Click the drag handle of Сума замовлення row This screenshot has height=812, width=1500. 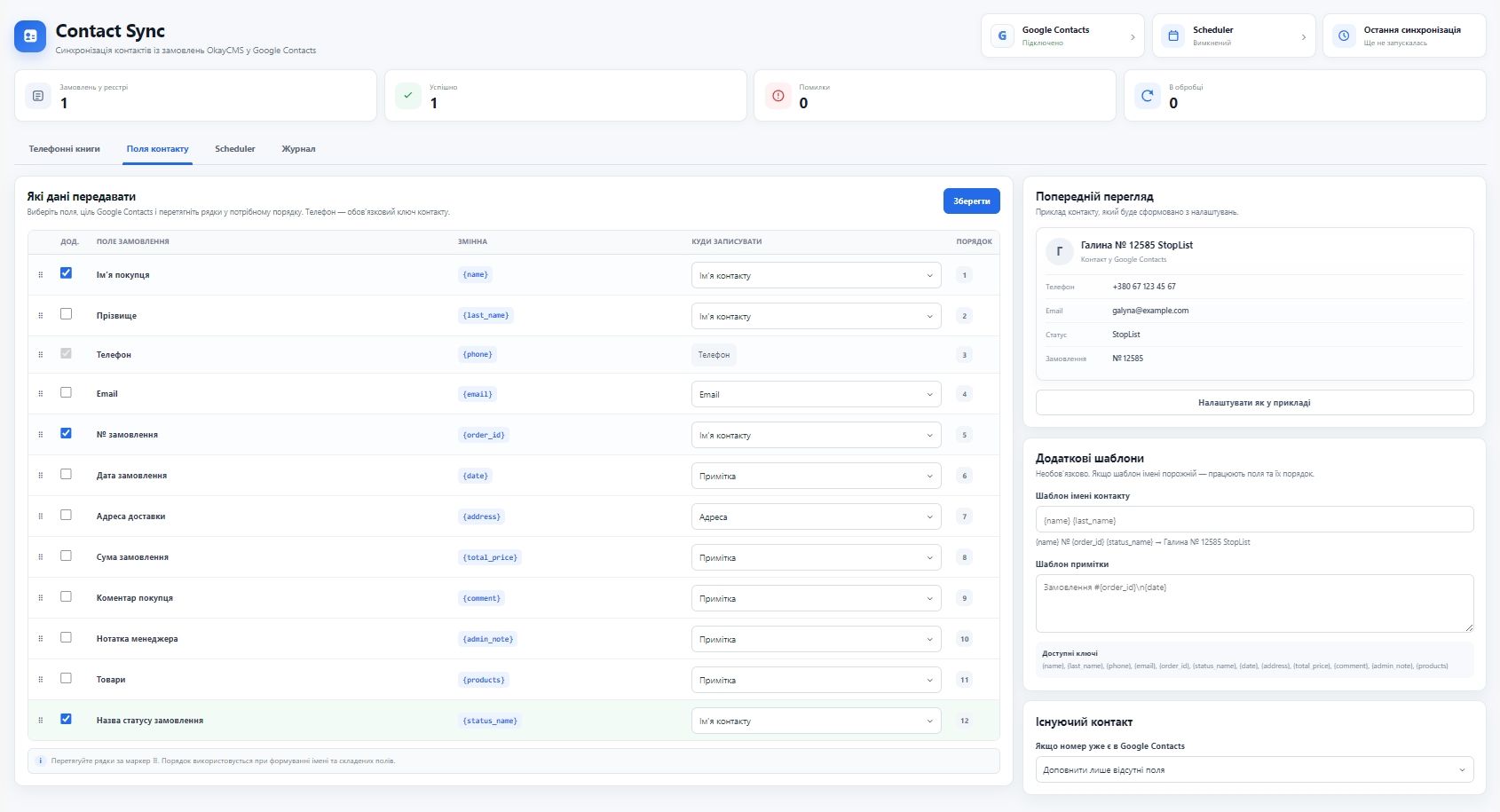point(41,557)
